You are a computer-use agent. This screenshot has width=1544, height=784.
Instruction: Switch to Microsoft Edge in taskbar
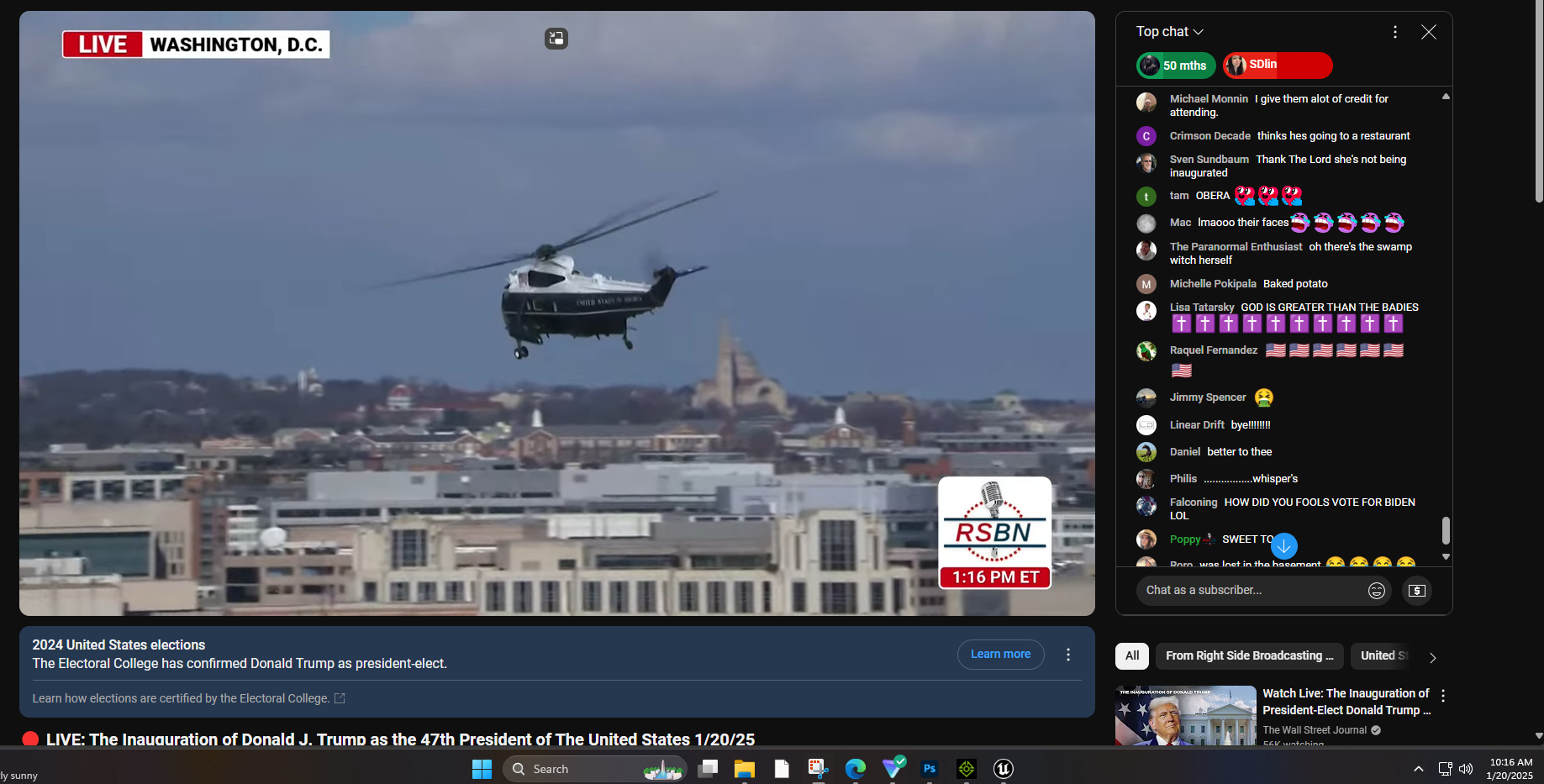[x=855, y=769]
